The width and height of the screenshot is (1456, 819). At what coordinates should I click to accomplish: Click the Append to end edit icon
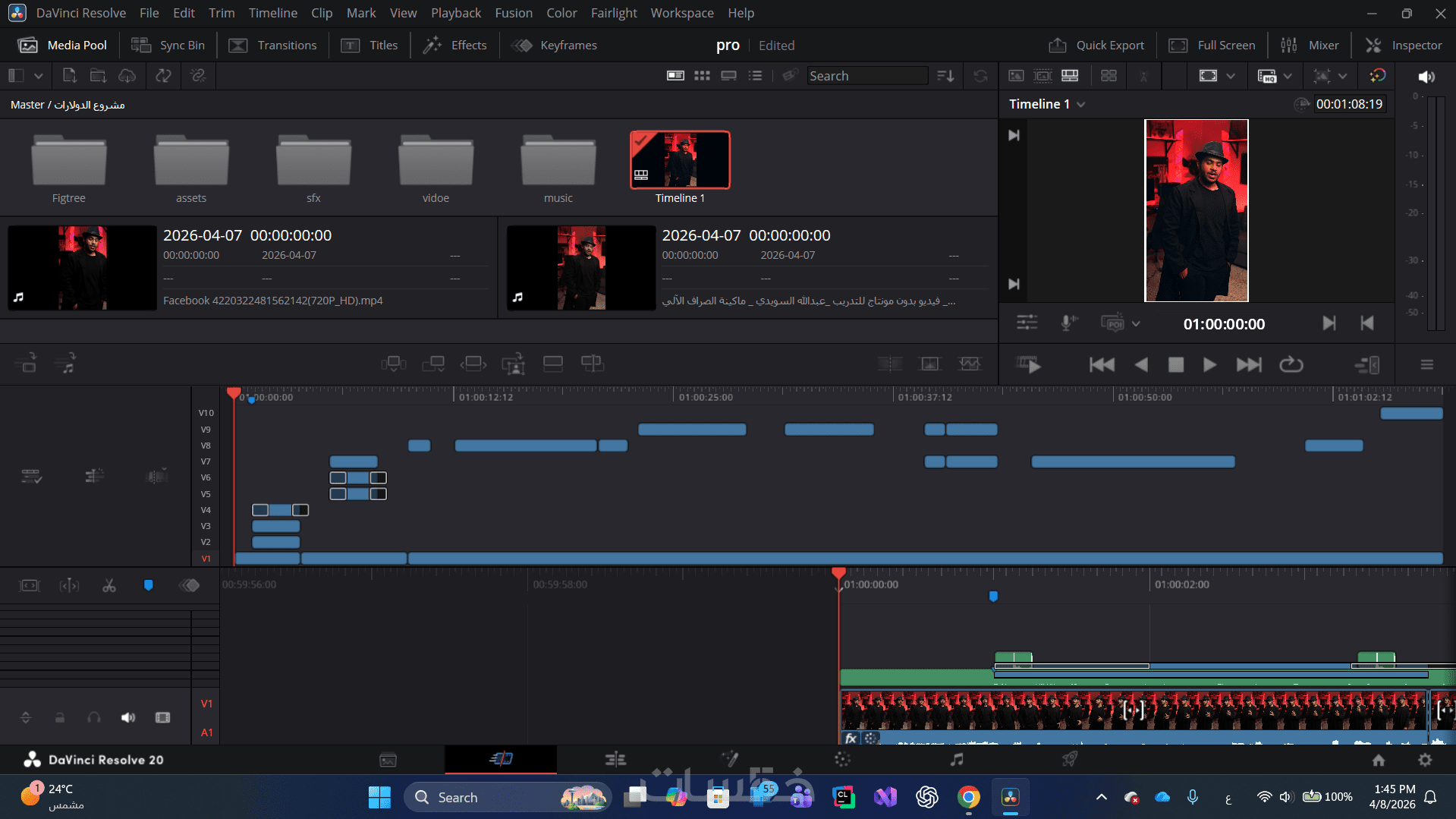(x=433, y=364)
